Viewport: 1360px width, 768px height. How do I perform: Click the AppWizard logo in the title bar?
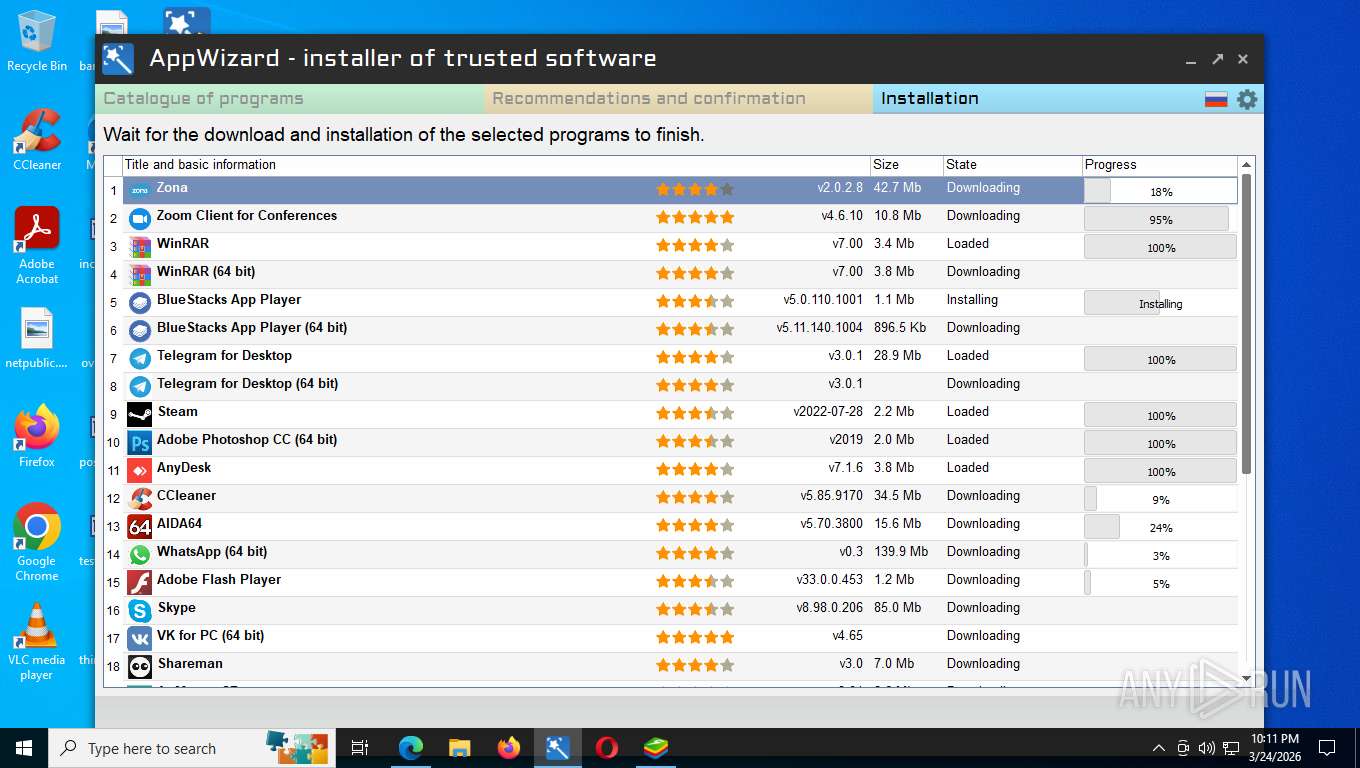[x=118, y=59]
